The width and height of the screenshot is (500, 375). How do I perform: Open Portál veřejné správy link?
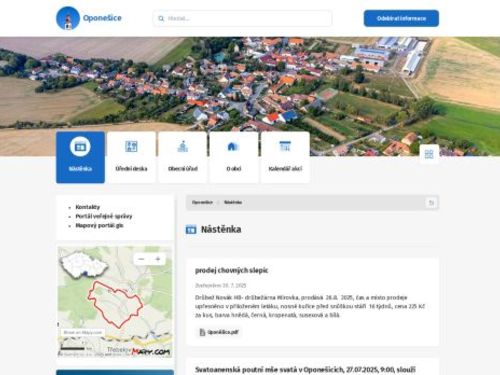tap(104, 216)
